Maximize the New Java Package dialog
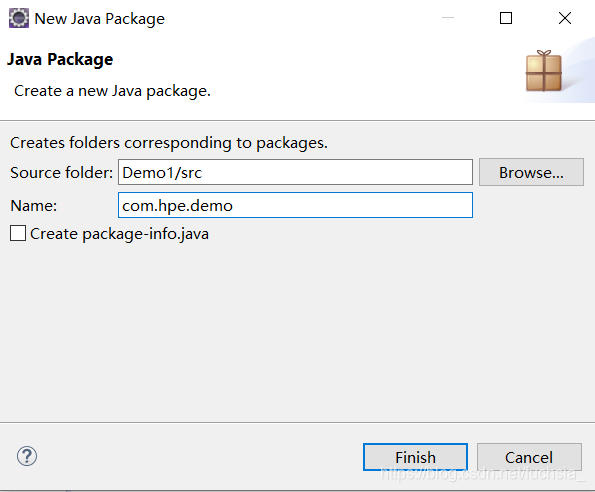 point(506,18)
